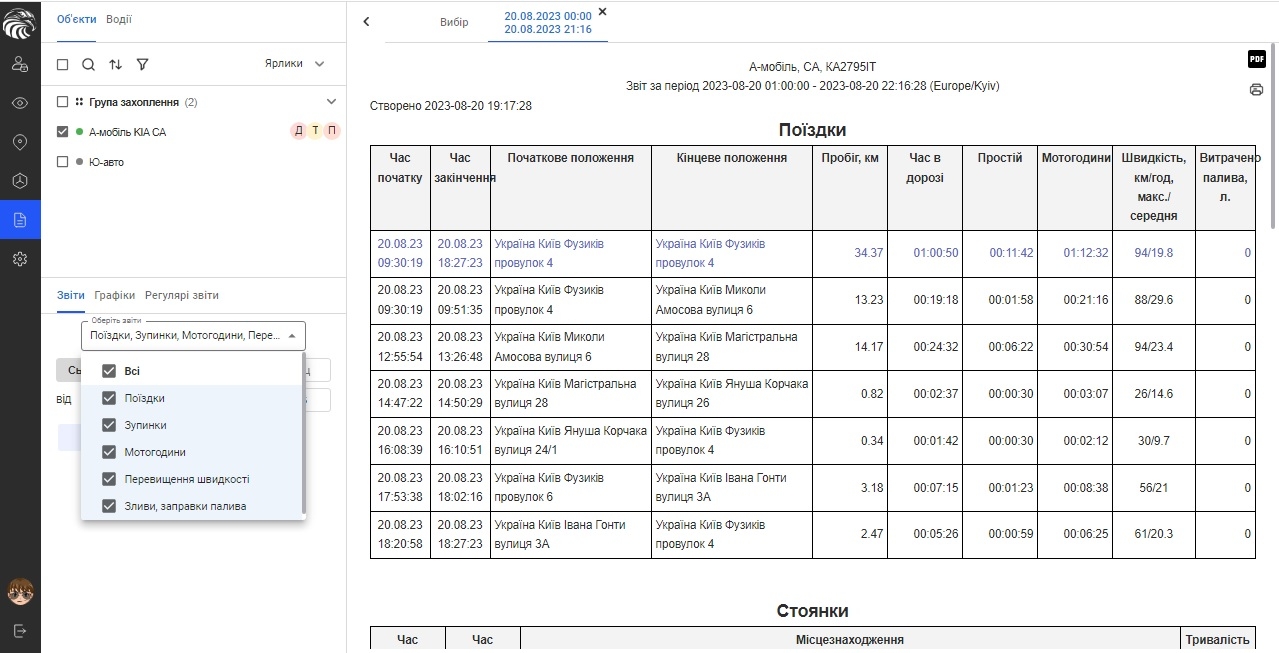Screen dimensions: 1279x653
Task: Click the Ю-авто object row
Action: [x=194, y=162]
